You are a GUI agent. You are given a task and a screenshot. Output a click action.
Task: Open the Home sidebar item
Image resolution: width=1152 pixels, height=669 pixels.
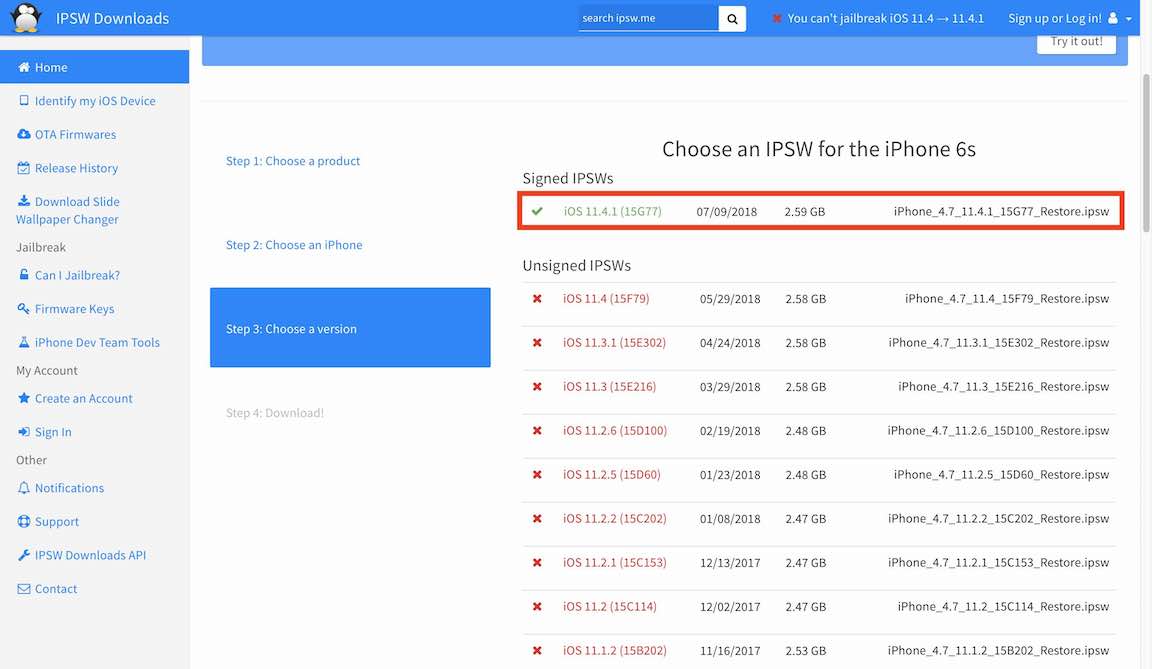click(94, 67)
